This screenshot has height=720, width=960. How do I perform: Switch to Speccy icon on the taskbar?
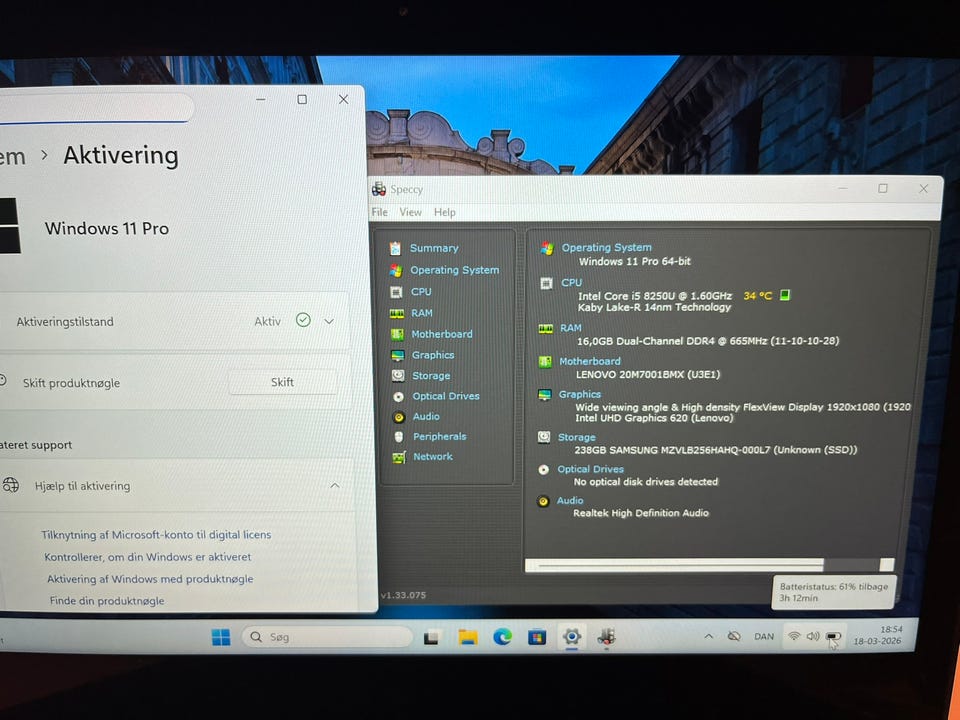click(x=606, y=637)
